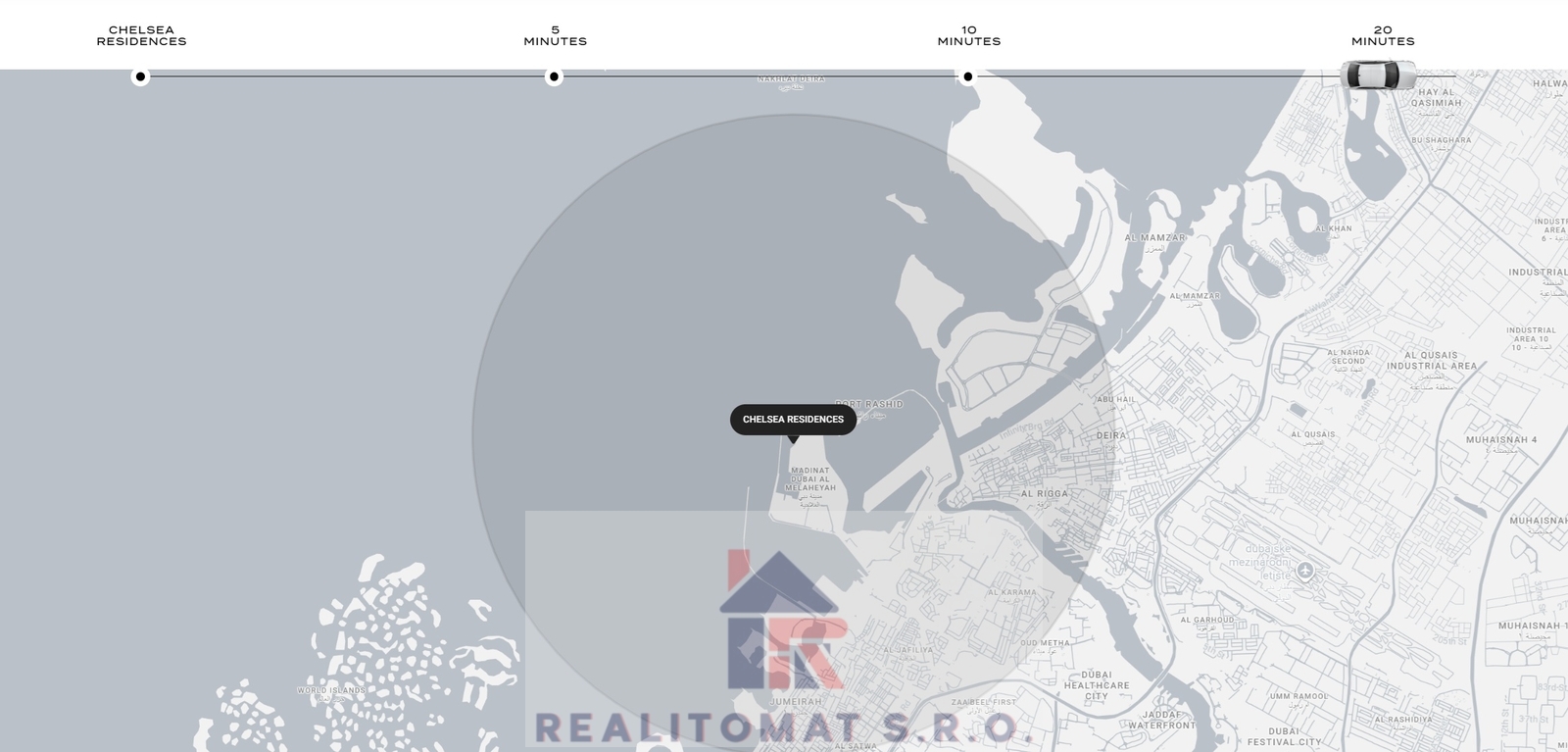The image size is (1568, 752).
Task: Click the Realitomat house logo watermark
Action: click(x=781, y=620)
